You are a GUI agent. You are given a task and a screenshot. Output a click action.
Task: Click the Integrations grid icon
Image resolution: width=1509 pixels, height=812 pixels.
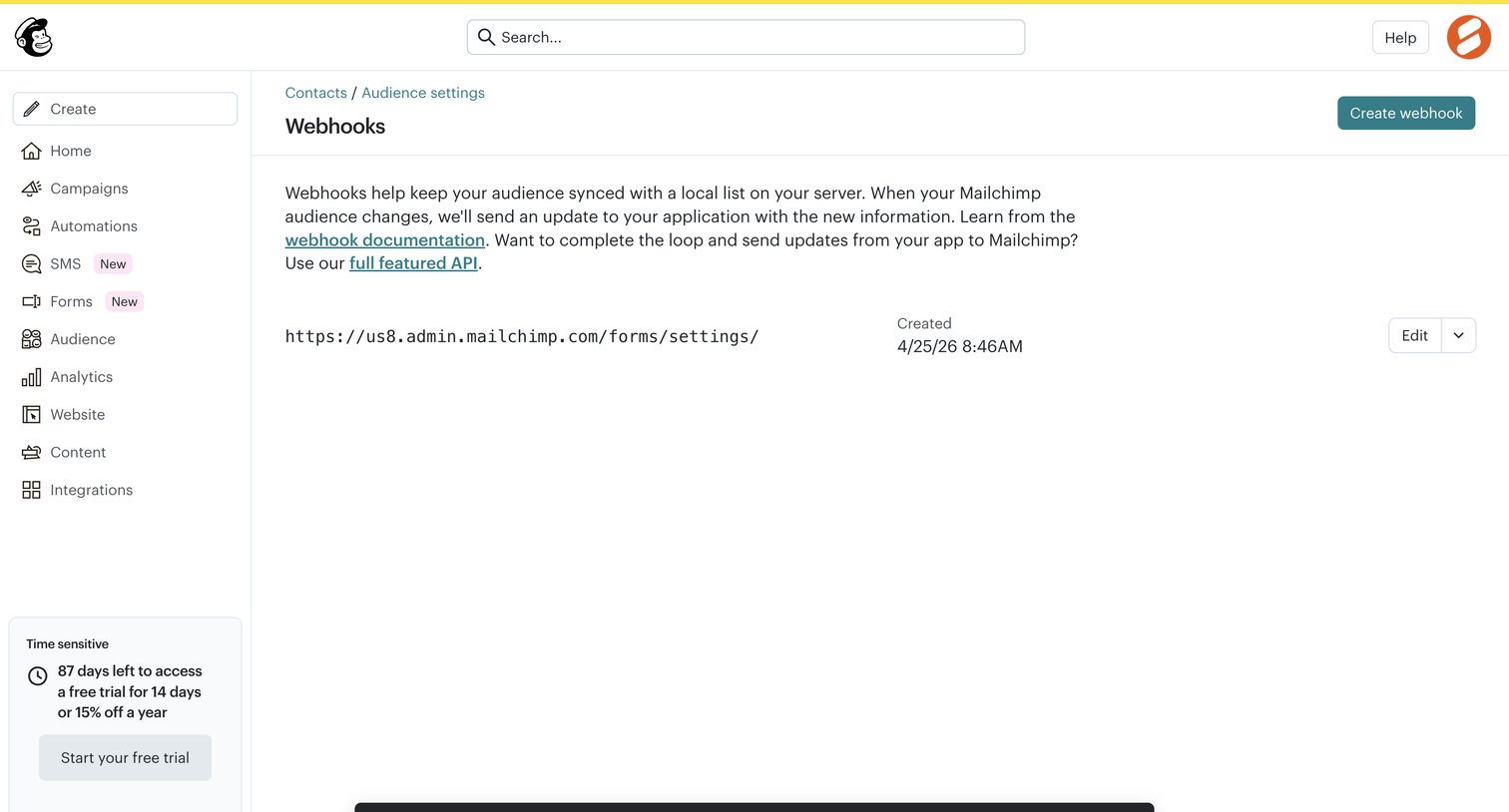point(32,490)
